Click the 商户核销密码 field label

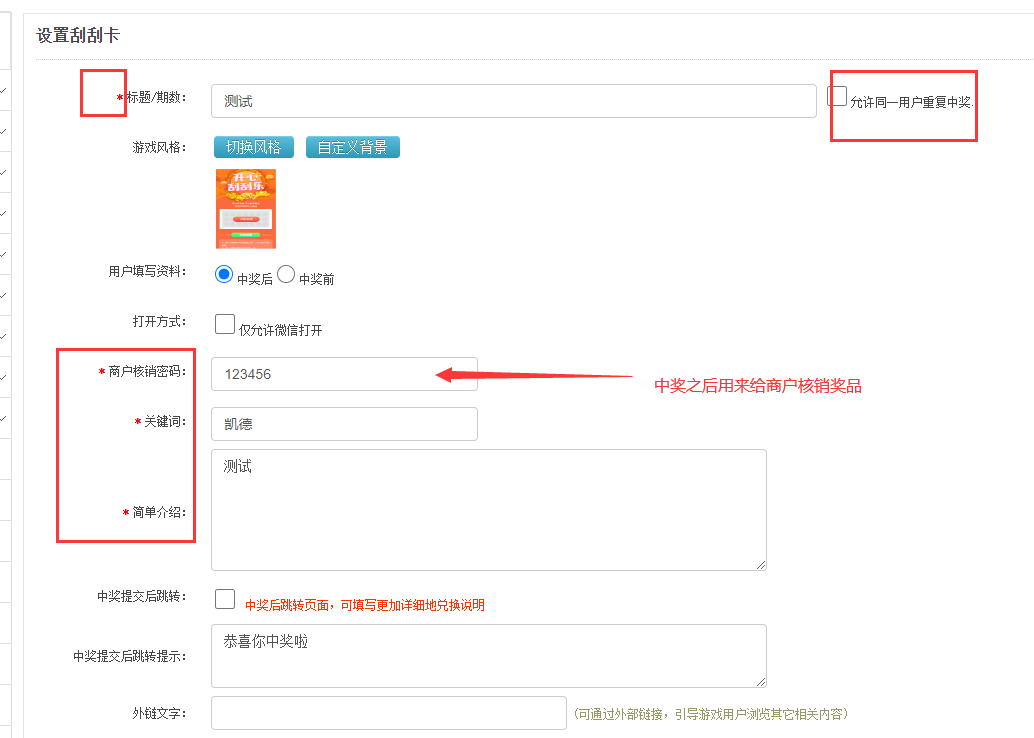(147, 371)
